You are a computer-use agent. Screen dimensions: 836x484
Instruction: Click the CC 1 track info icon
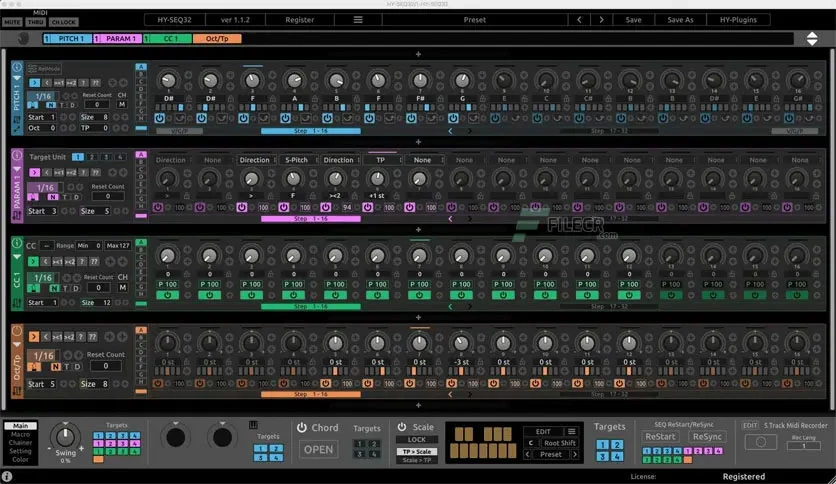click(17, 243)
